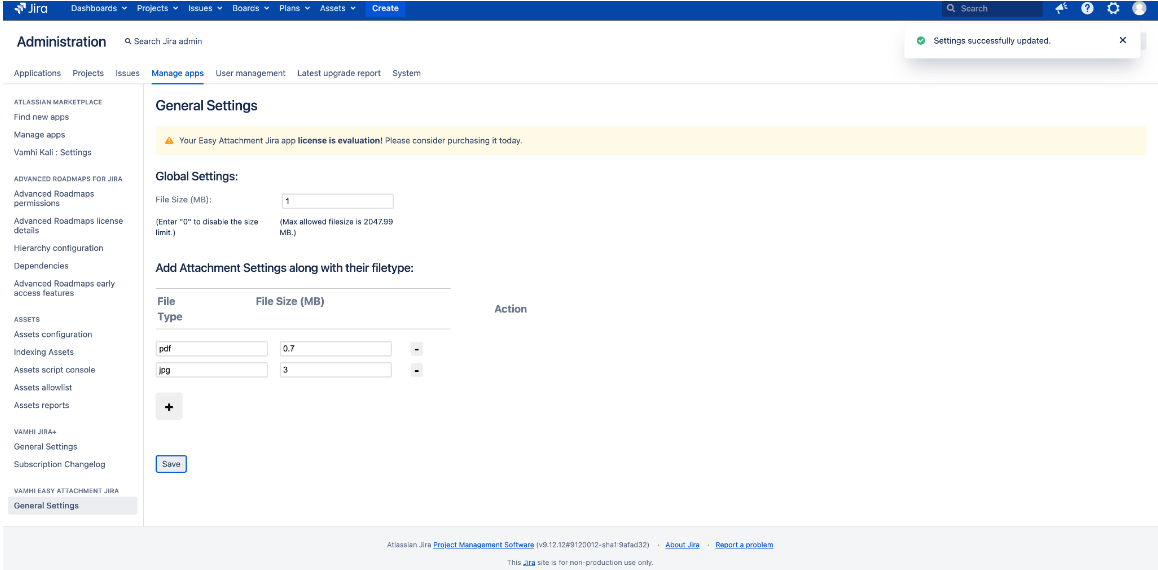Open the settings gear icon
The height and width of the screenshot is (570, 1158).
(1113, 9)
